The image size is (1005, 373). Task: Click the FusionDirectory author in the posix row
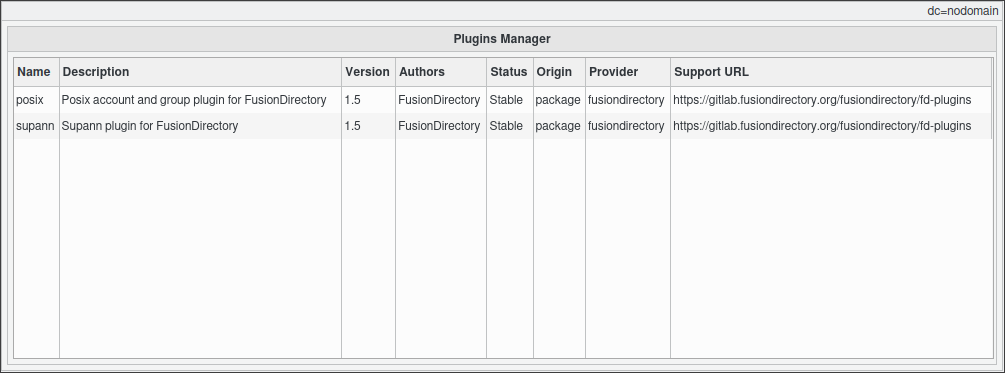pyautogui.click(x=440, y=100)
